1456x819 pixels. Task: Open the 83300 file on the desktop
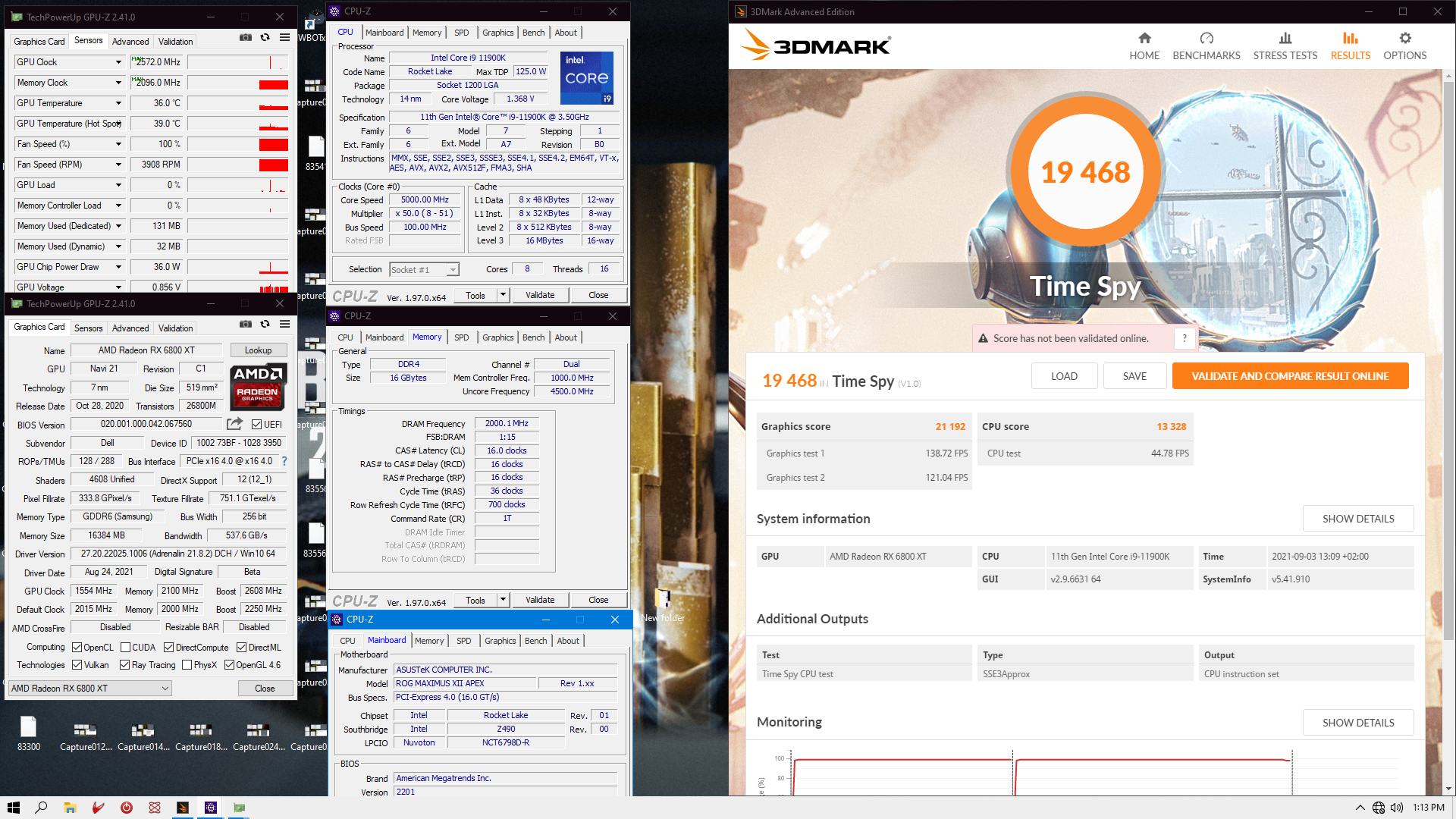(29, 733)
